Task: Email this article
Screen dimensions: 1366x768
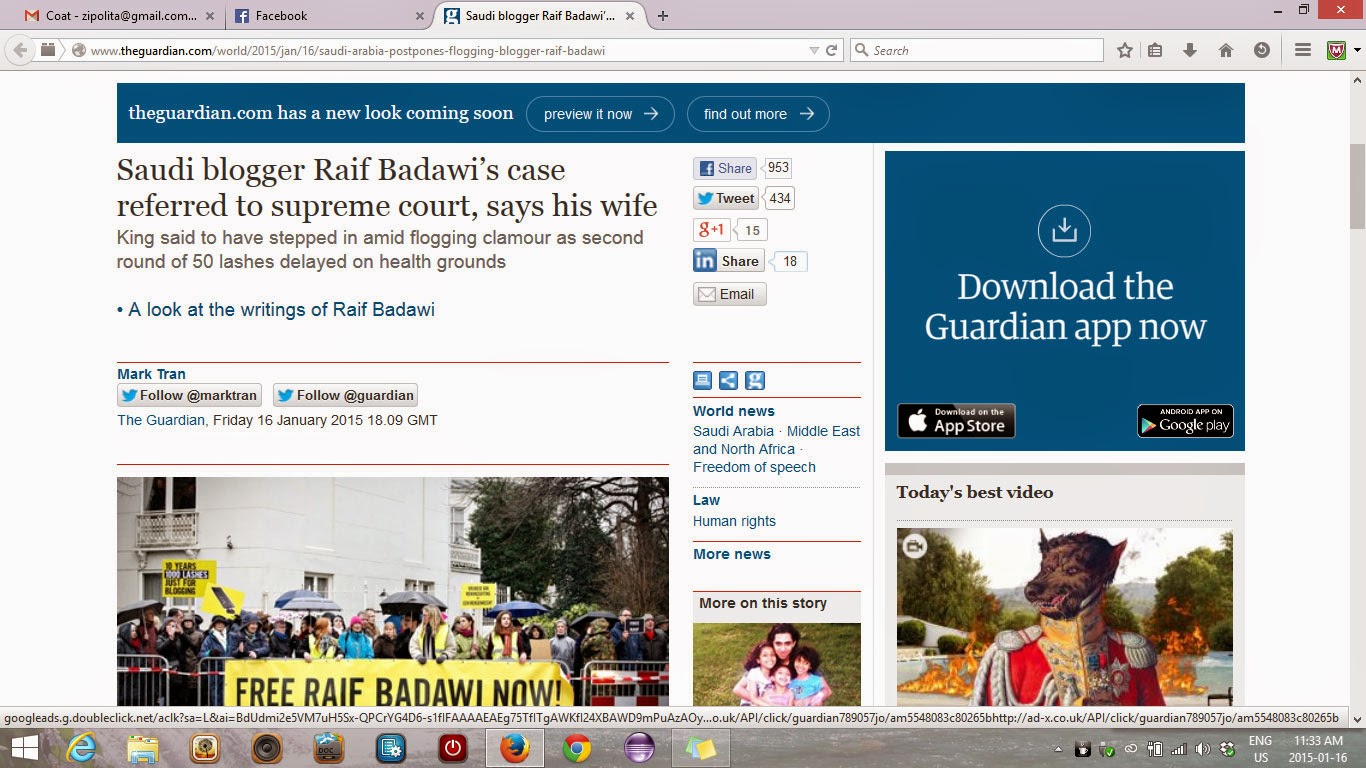Action: (730, 294)
